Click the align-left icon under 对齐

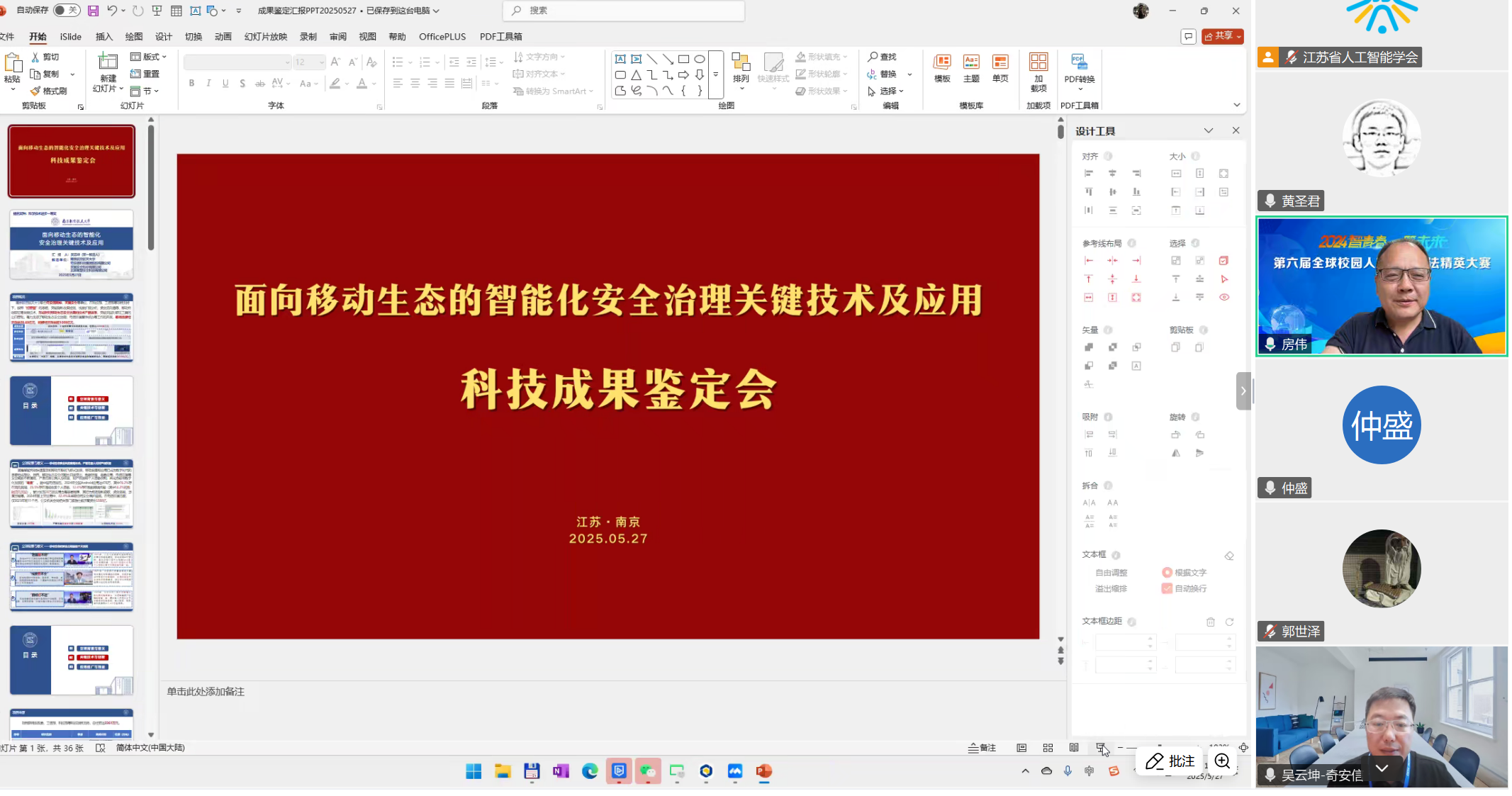pyautogui.click(x=1089, y=174)
